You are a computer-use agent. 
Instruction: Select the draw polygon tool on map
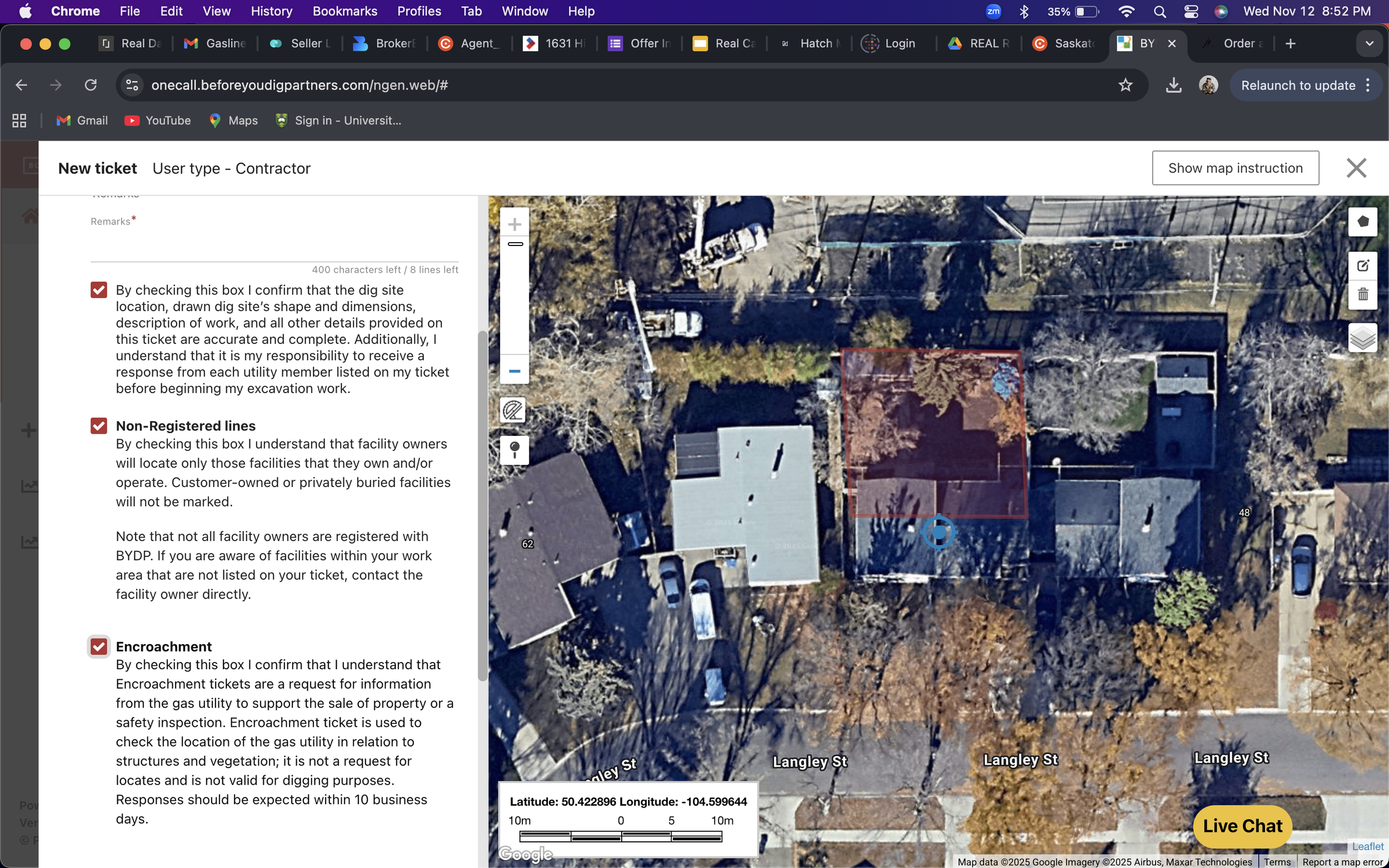(x=1362, y=222)
